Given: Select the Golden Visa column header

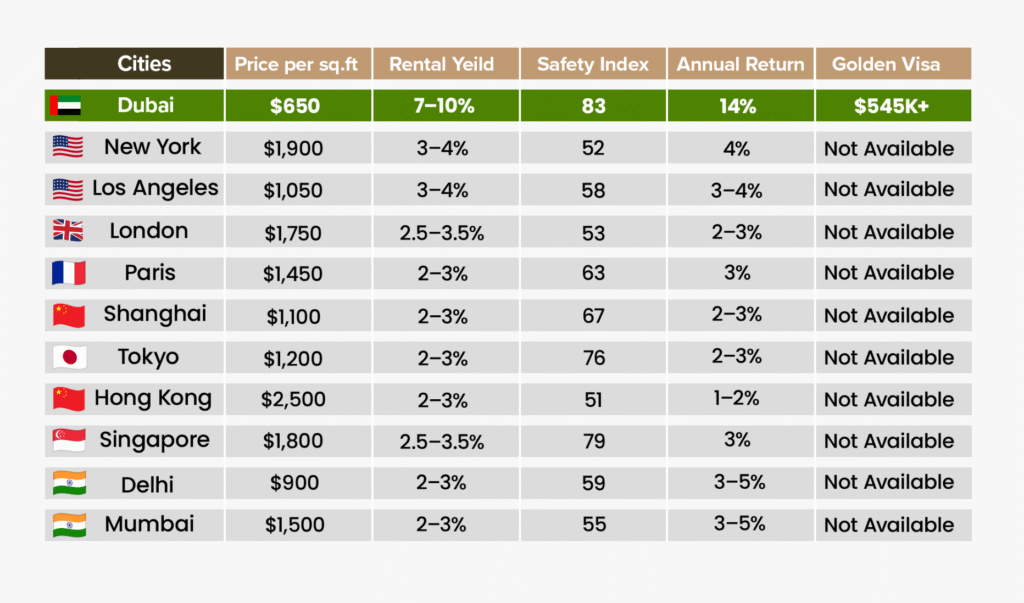Looking at the screenshot, I should pos(892,65).
